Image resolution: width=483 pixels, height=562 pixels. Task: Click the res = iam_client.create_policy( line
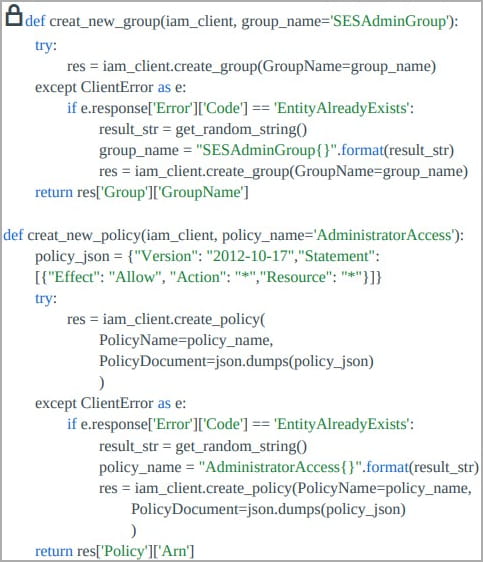(x=166, y=319)
